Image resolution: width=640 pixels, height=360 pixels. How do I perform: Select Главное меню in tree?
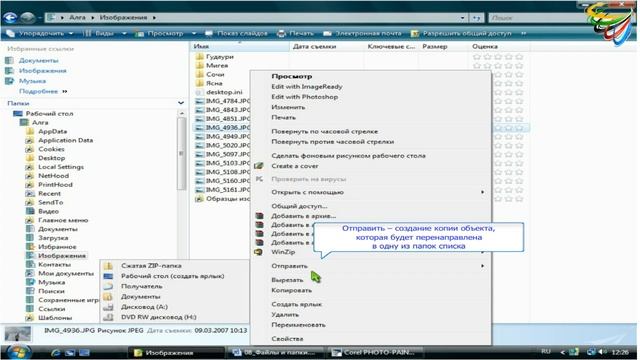pos(63,220)
